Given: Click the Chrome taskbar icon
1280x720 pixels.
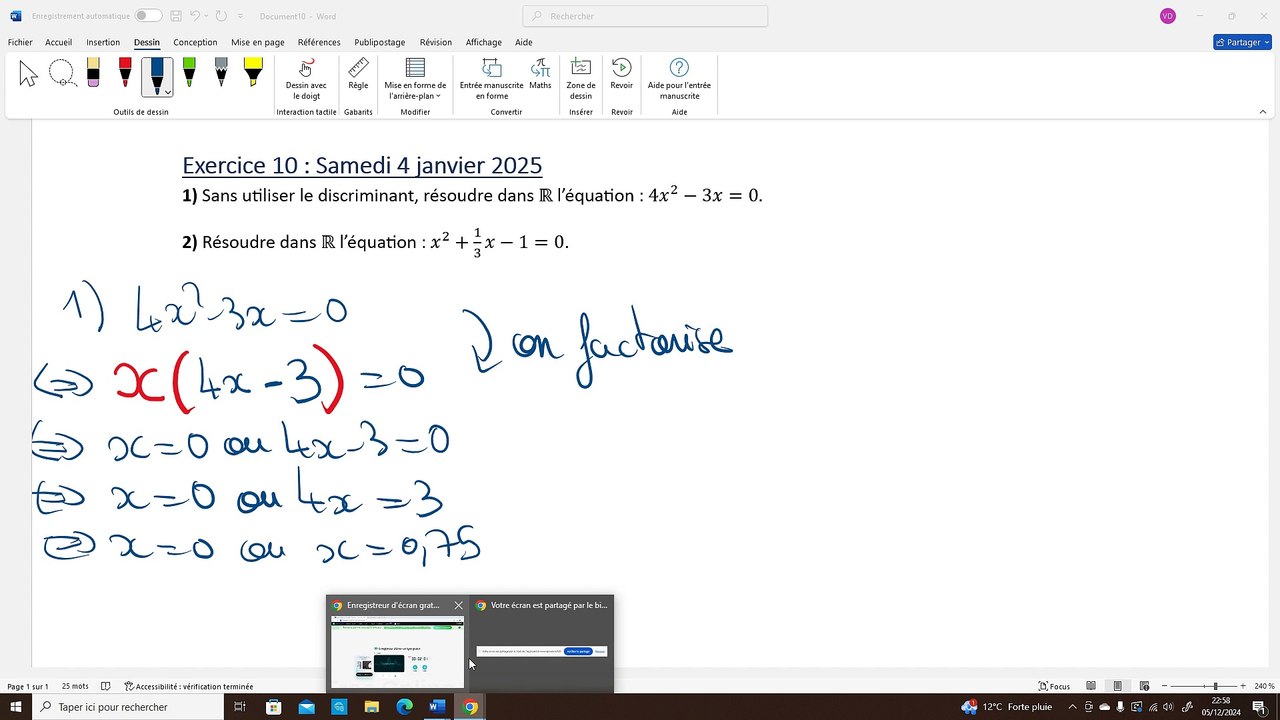Looking at the screenshot, I should point(470,707).
